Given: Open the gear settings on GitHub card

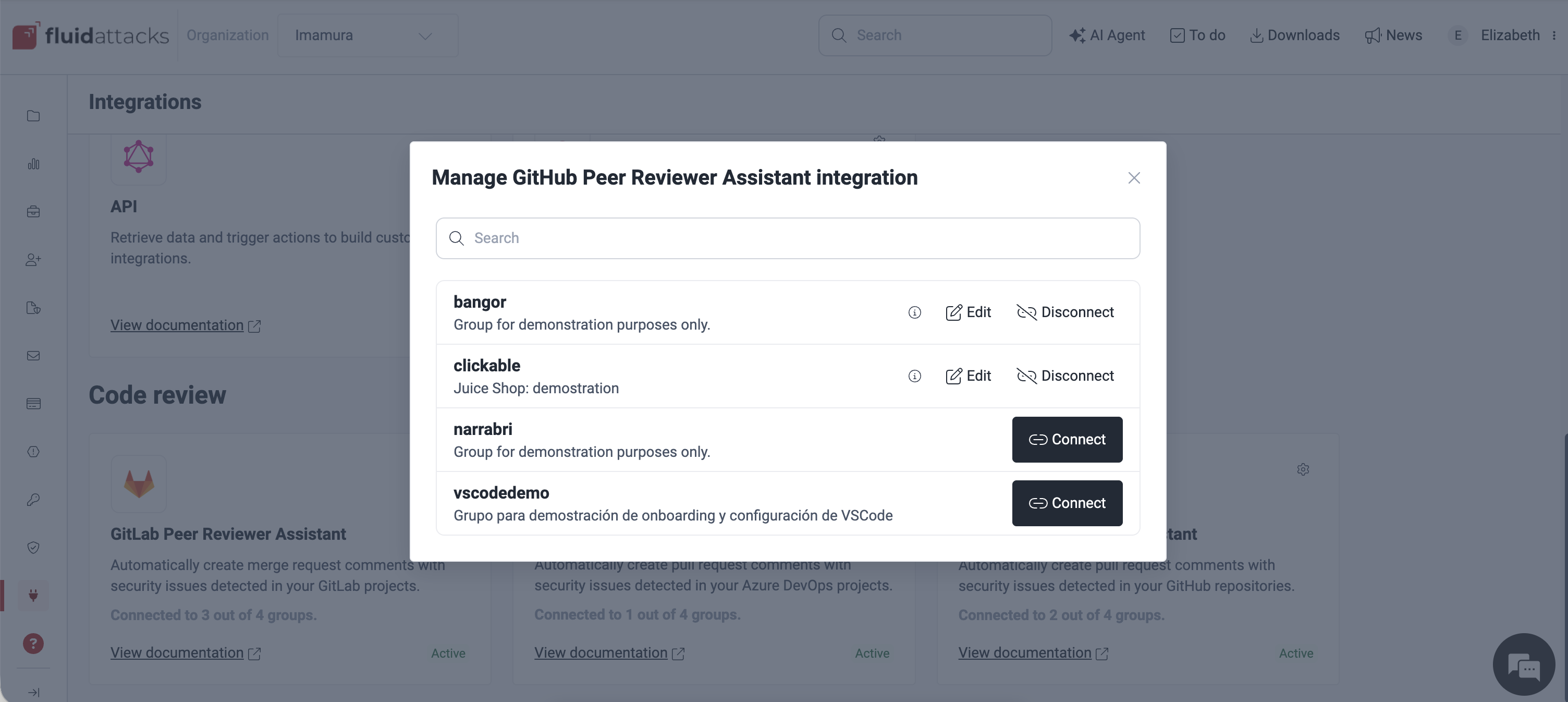Looking at the screenshot, I should click(1303, 469).
